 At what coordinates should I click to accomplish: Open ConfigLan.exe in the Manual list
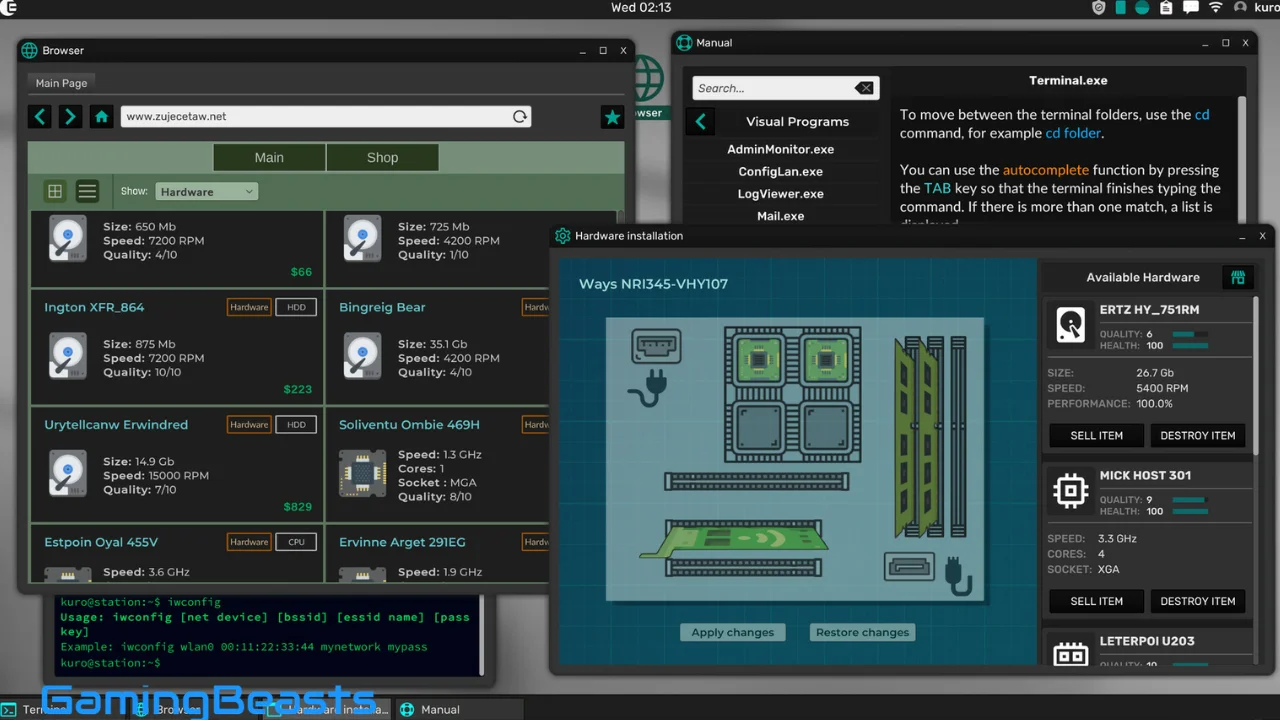coord(780,171)
